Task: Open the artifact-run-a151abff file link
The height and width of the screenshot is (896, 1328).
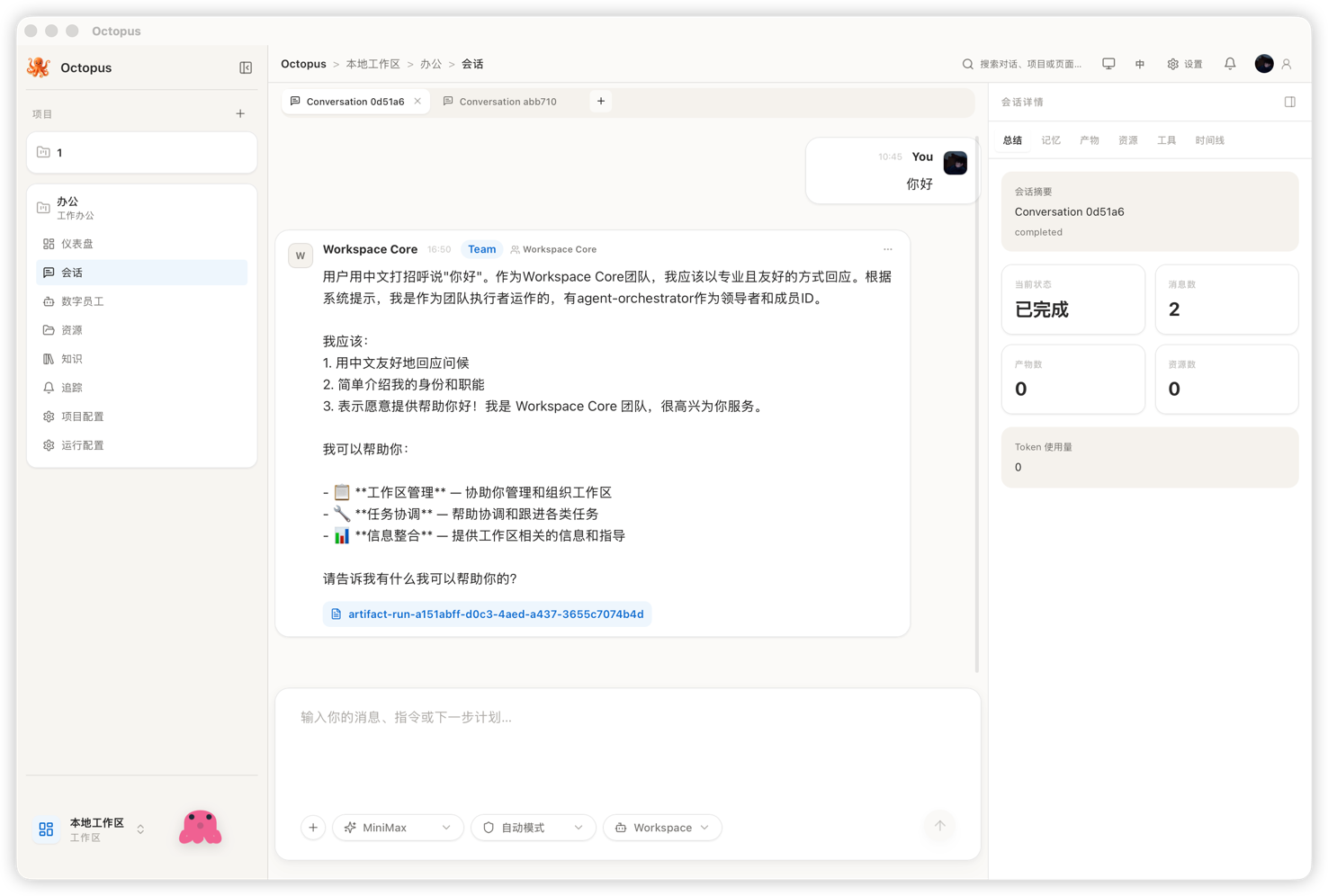Action: coord(488,614)
